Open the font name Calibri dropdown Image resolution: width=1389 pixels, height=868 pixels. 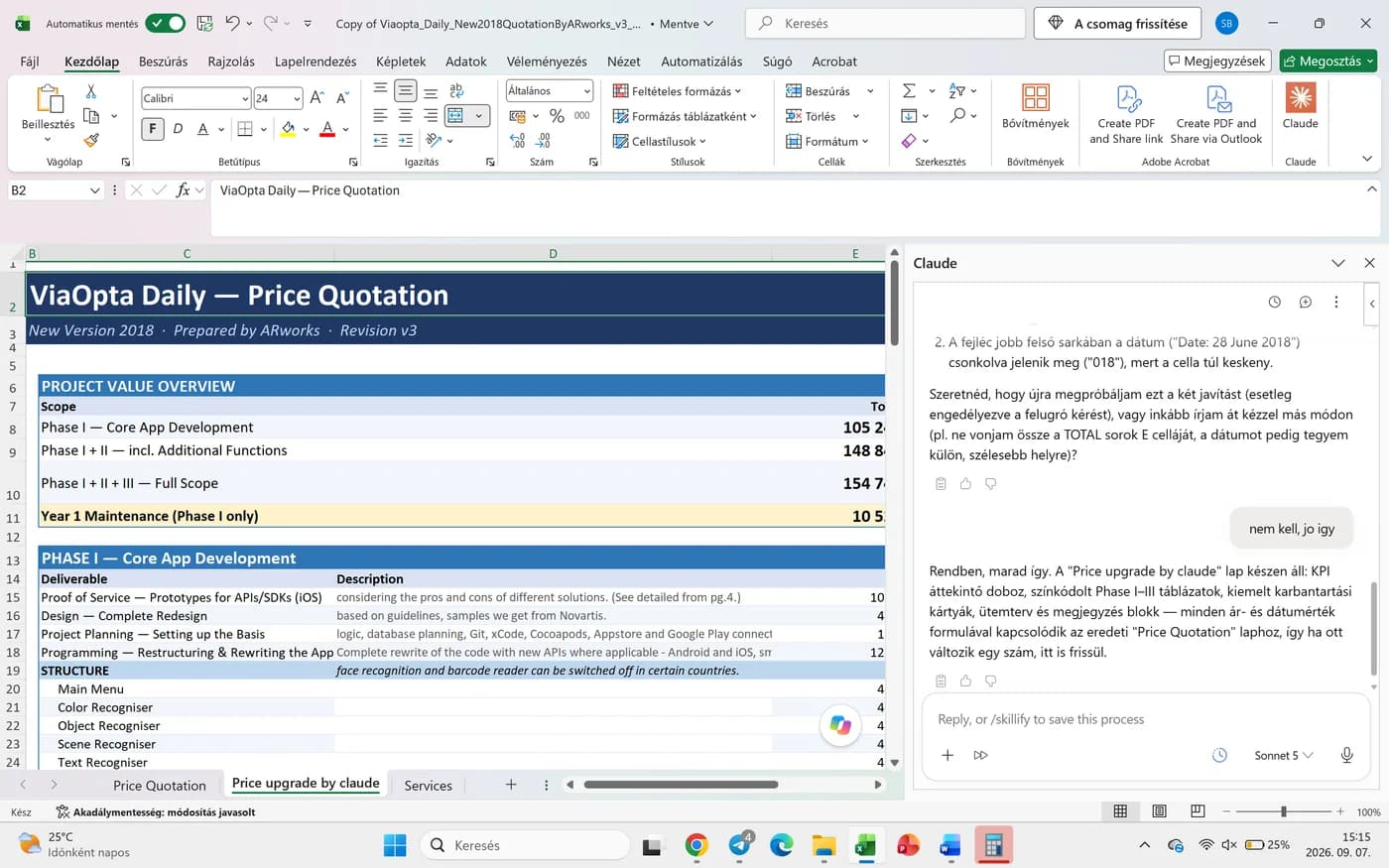point(245,98)
